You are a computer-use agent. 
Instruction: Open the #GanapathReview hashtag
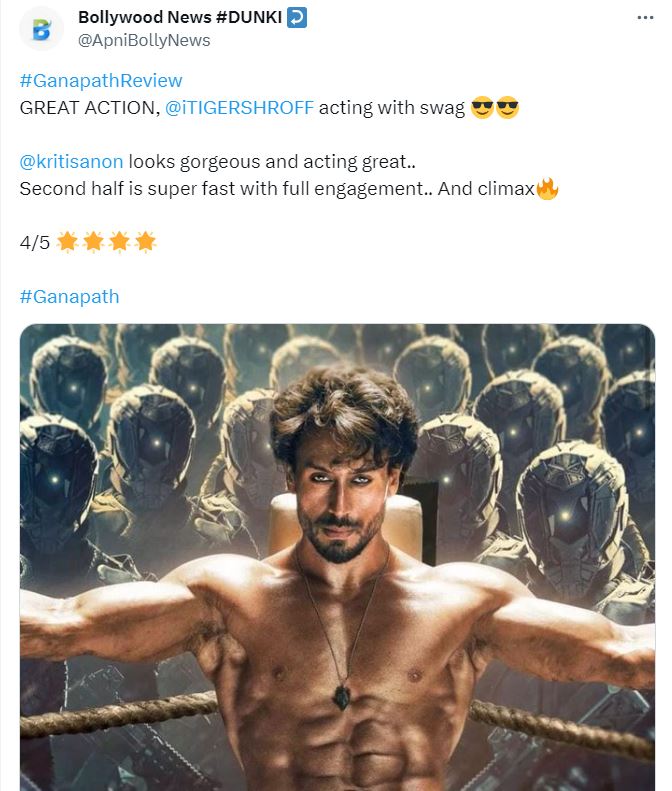101,81
